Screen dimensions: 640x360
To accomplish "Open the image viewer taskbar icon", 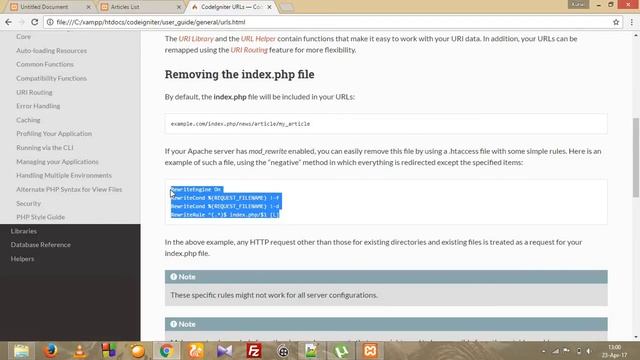I will point(311,351).
